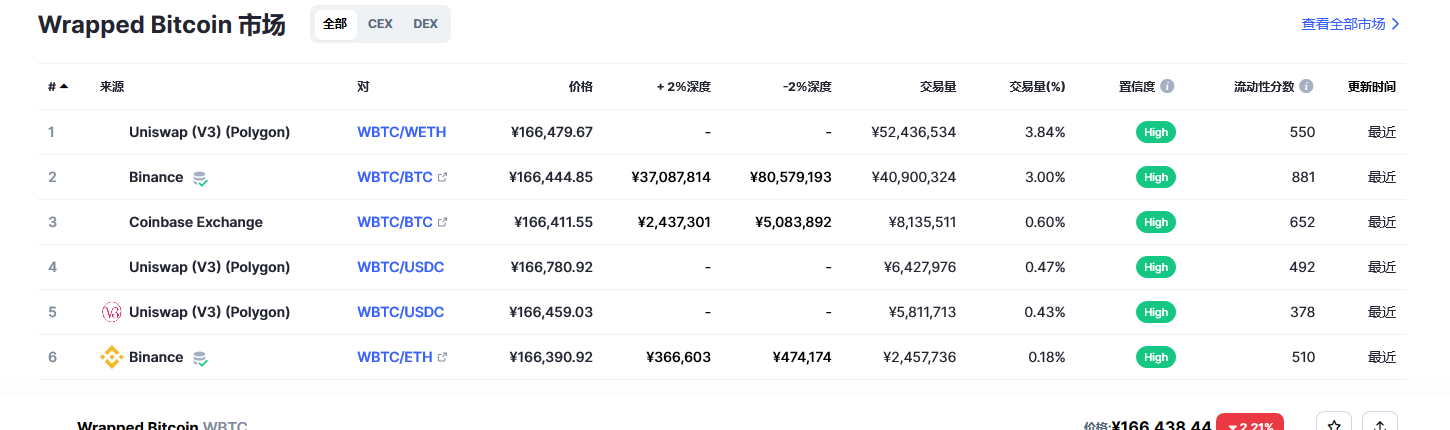This screenshot has width=1450, height=430.
Task: Select the price ¥166,479.67
Action: pos(552,132)
